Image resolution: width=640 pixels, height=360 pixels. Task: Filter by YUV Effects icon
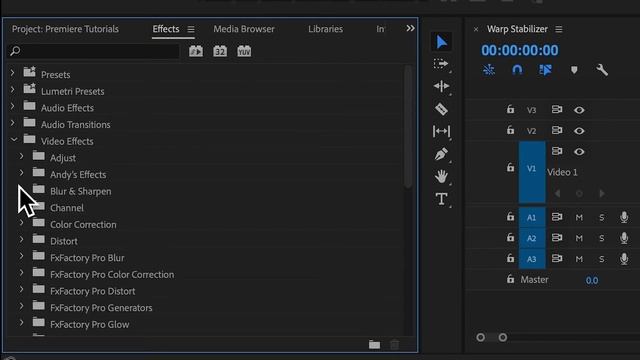point(244,51)
